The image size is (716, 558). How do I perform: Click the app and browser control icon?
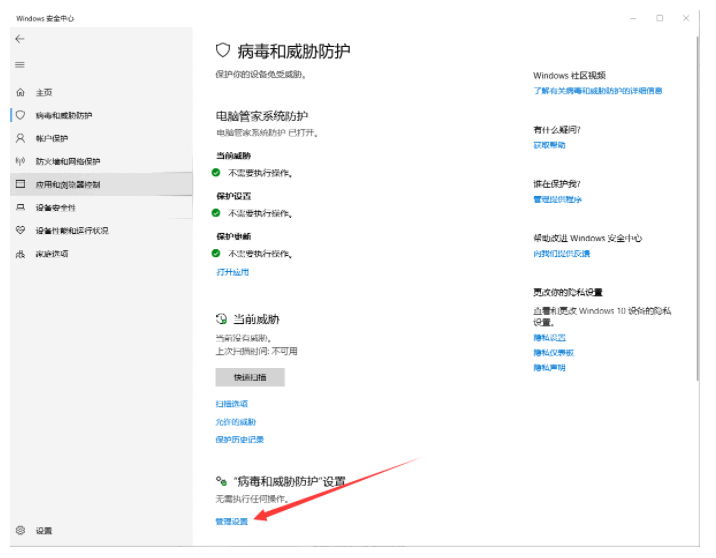pyautogui.click(x=20, y=184)
